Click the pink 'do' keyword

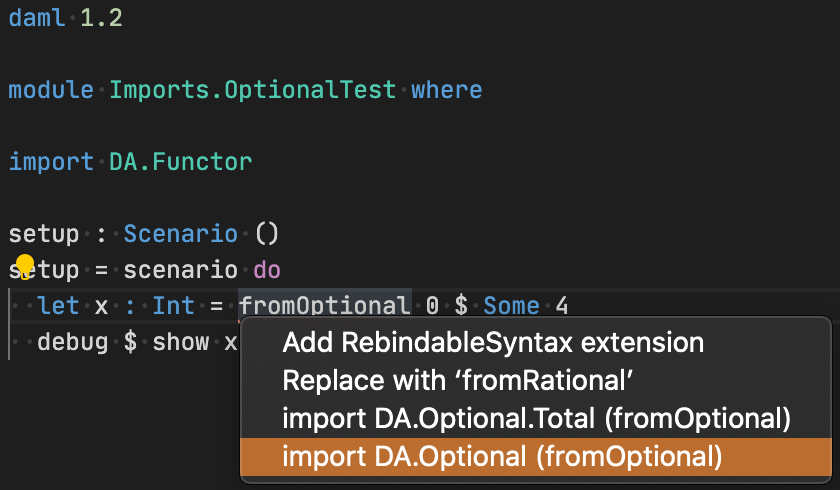click(x=267, y=270)
